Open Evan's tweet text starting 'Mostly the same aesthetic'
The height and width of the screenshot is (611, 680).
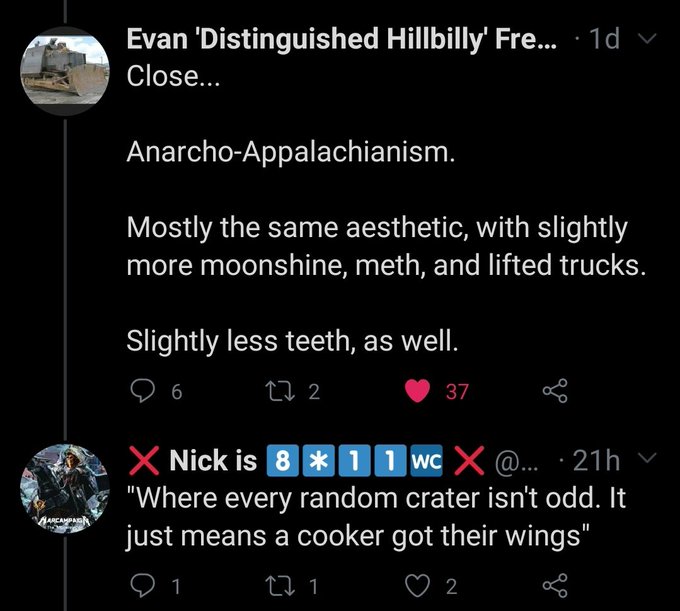point(386,246)
